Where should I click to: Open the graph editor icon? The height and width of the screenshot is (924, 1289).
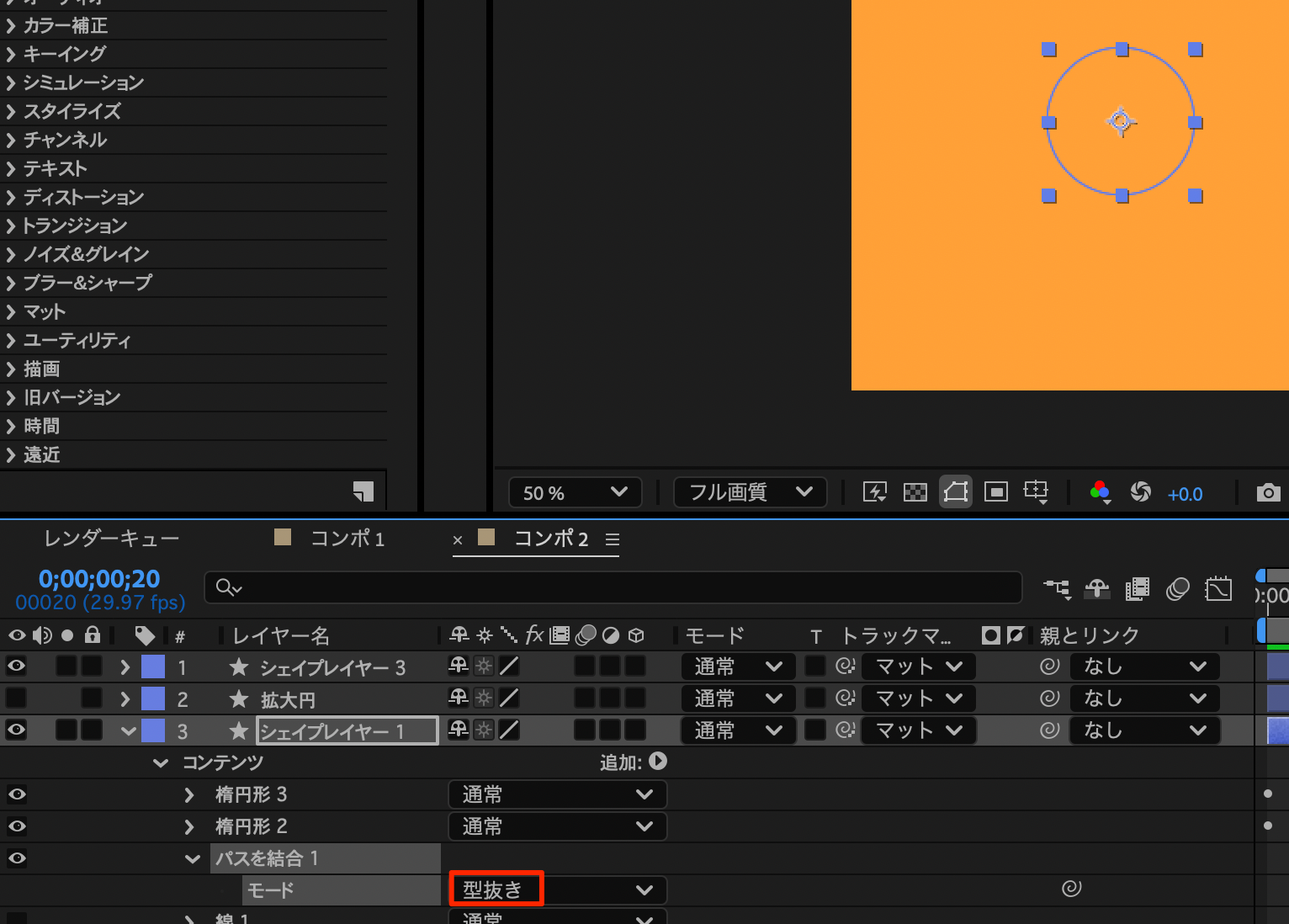pyautogui.click(x=1217, y=589)
